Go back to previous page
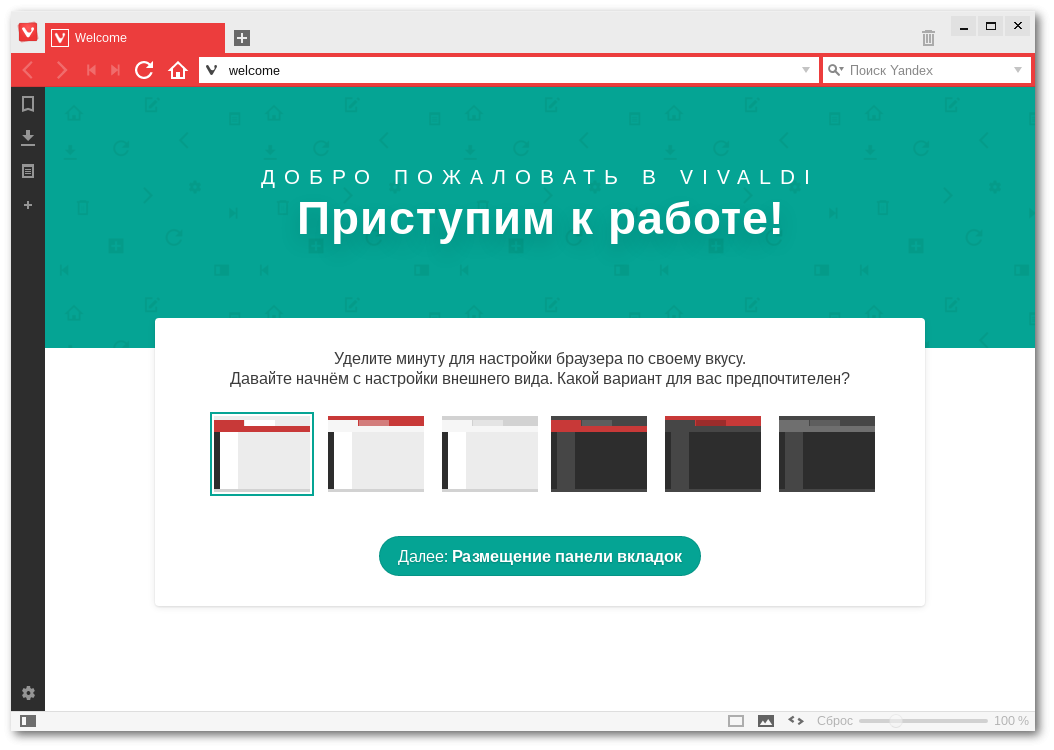Viewport: 1054px width, 750px height. click(28, 70)
